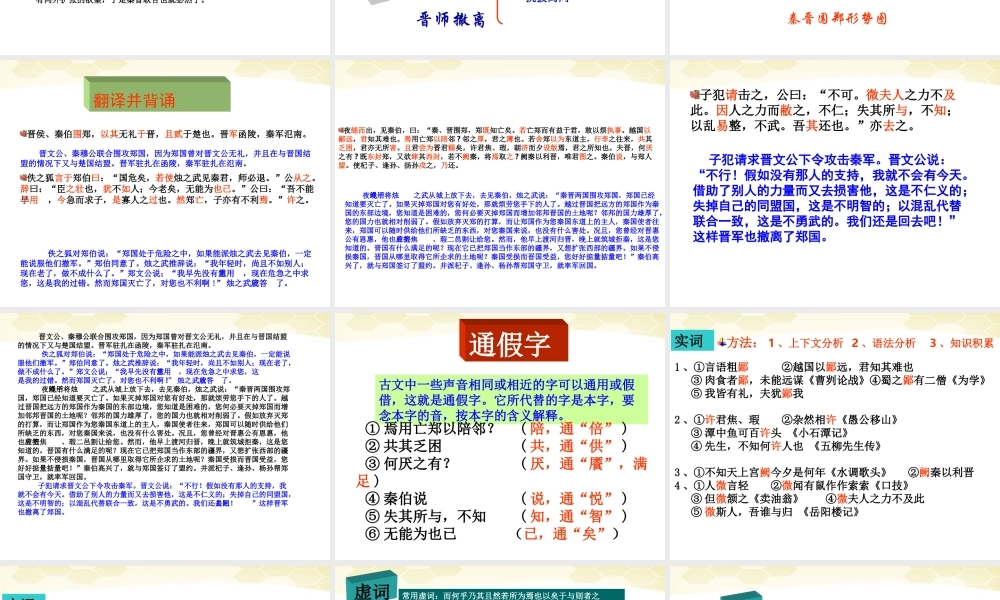Select the slide thumbnail titled 翻译并背诵
This screenshot has height=600, width=1000.
[165, 184]
